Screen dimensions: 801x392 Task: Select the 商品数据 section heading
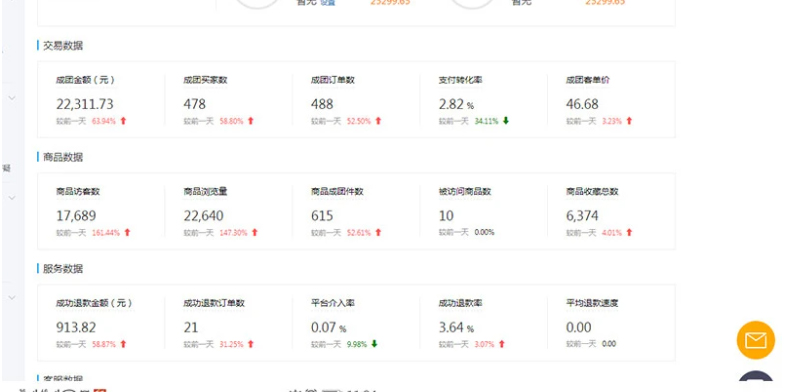tap(63, 157)
